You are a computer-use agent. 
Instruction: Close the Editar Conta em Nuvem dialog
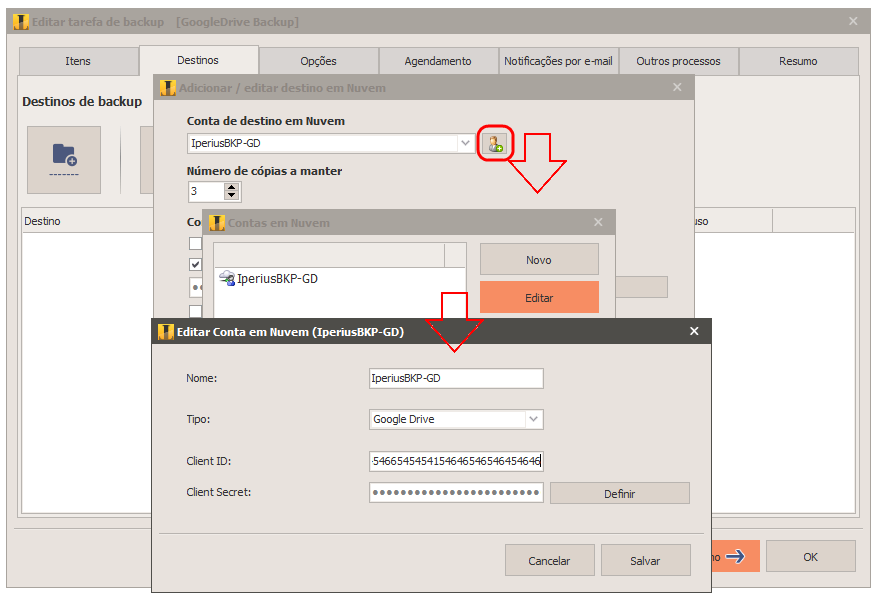pos(694,331)
